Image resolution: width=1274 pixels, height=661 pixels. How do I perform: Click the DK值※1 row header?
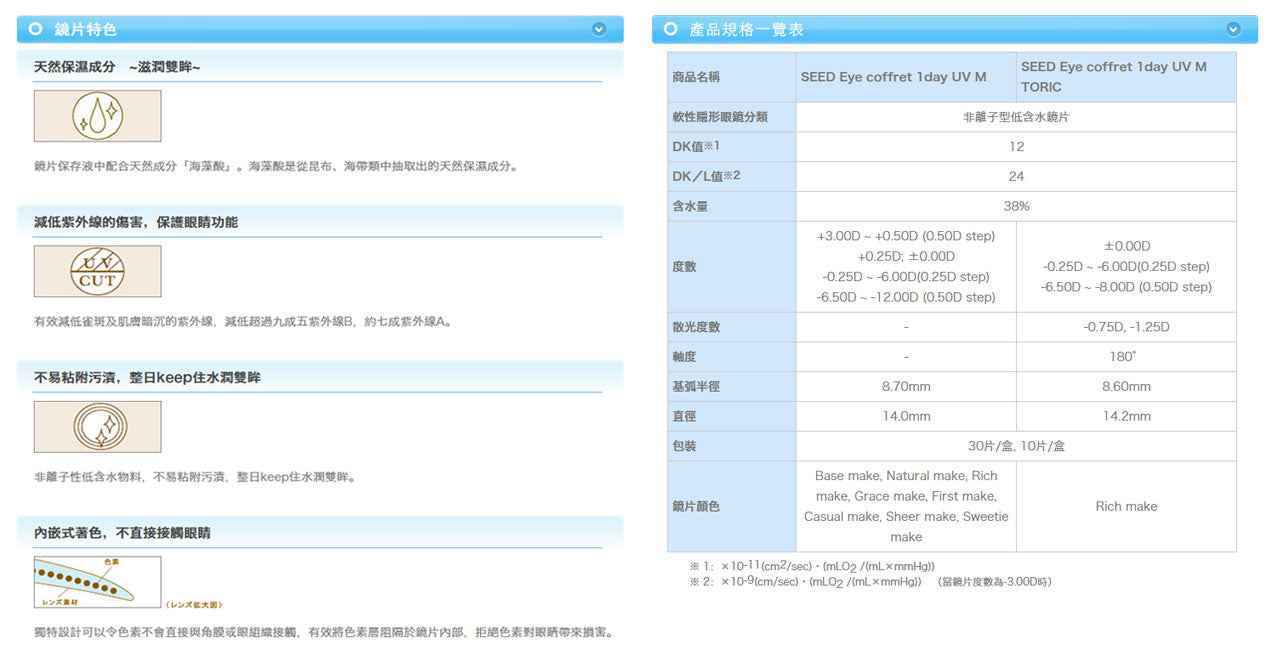click(732, 147)
